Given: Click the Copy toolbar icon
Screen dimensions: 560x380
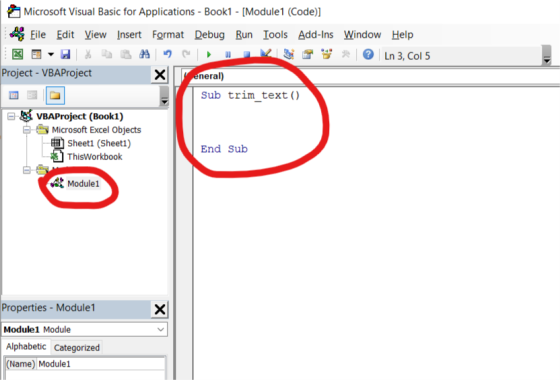Looking at the screenshot, I should [x=107, y=54].
